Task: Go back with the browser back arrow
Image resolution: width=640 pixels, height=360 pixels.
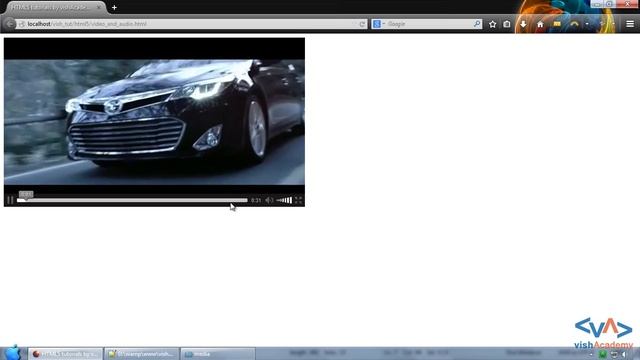Action: 10,24
